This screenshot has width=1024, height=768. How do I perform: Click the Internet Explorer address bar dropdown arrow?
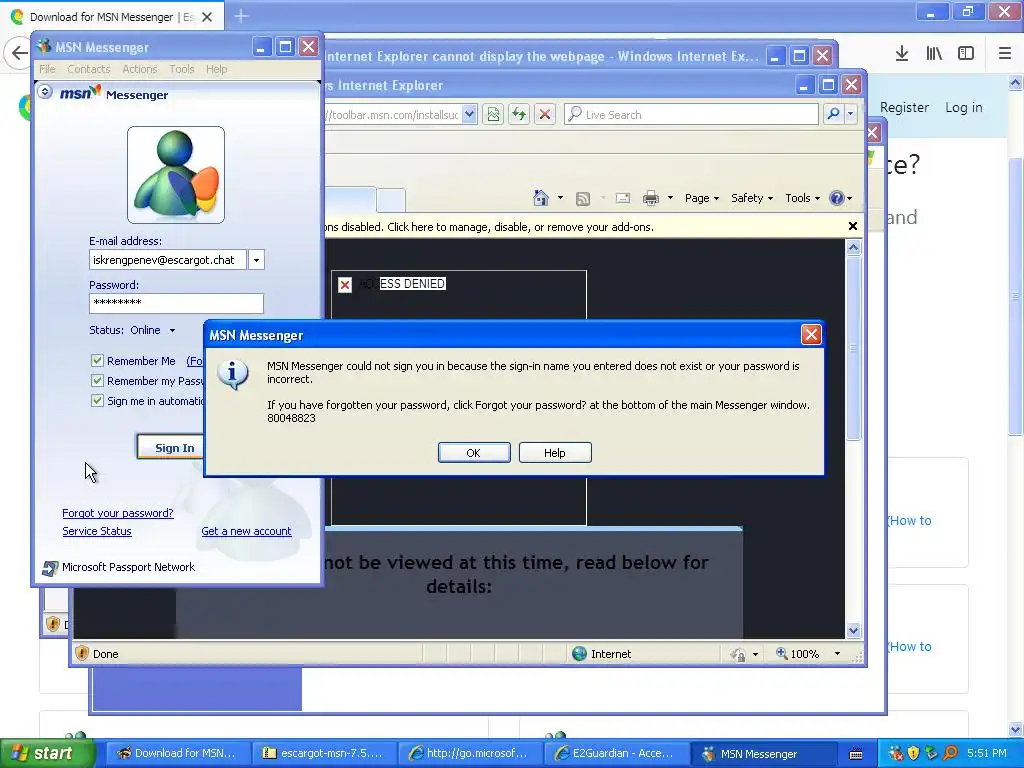(469, 114)
